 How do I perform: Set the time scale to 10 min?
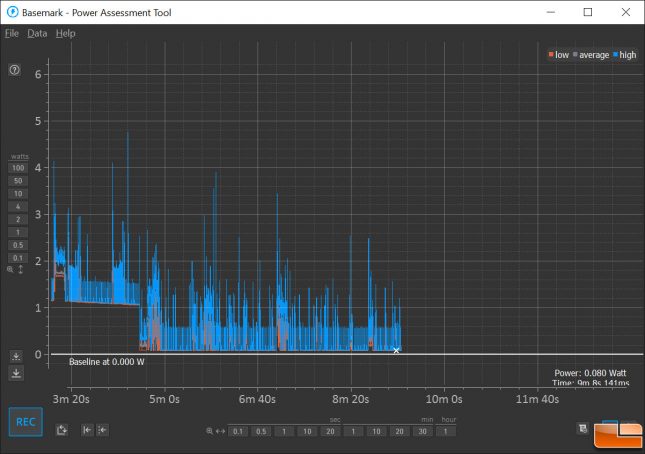pos(376,431)
